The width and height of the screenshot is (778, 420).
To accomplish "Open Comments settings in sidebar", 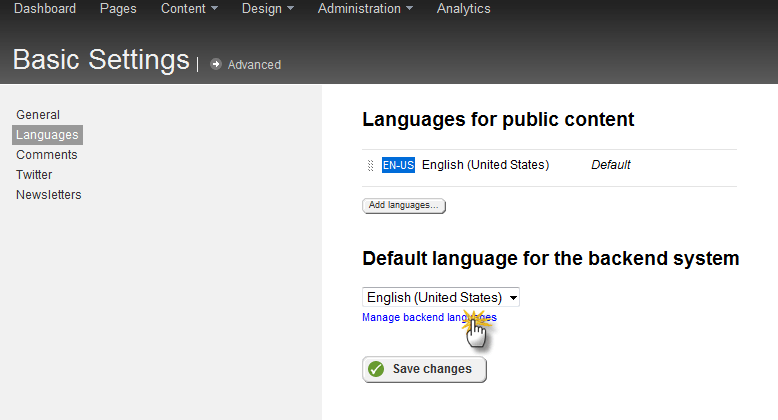I will pos(47,154).
